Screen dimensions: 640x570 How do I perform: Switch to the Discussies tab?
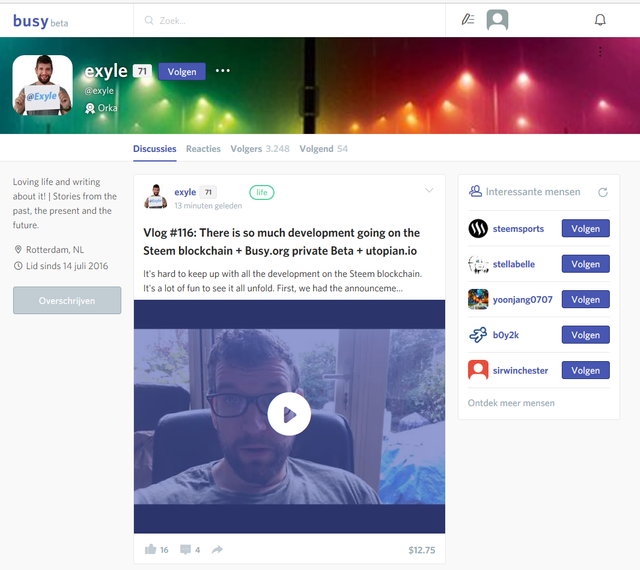click(x=155, y=149)
